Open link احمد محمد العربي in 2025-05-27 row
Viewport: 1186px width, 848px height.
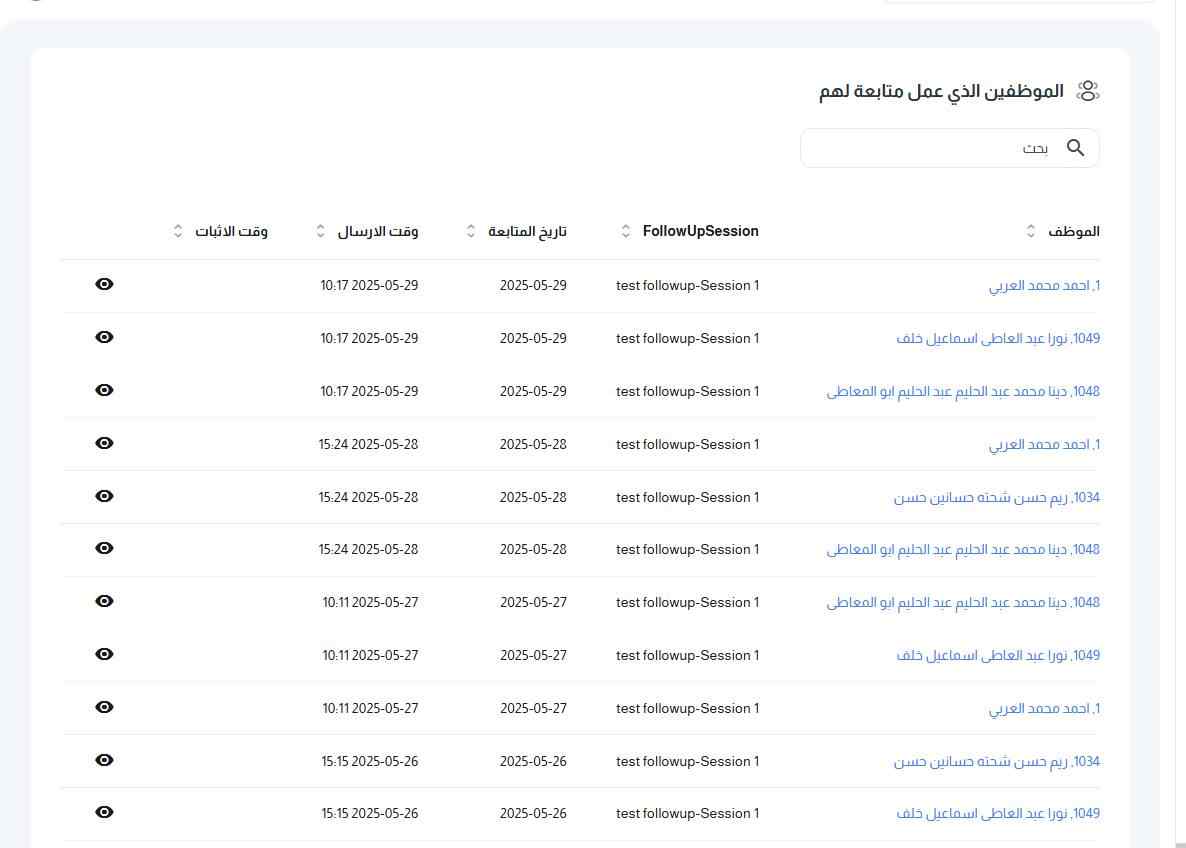1044,709
